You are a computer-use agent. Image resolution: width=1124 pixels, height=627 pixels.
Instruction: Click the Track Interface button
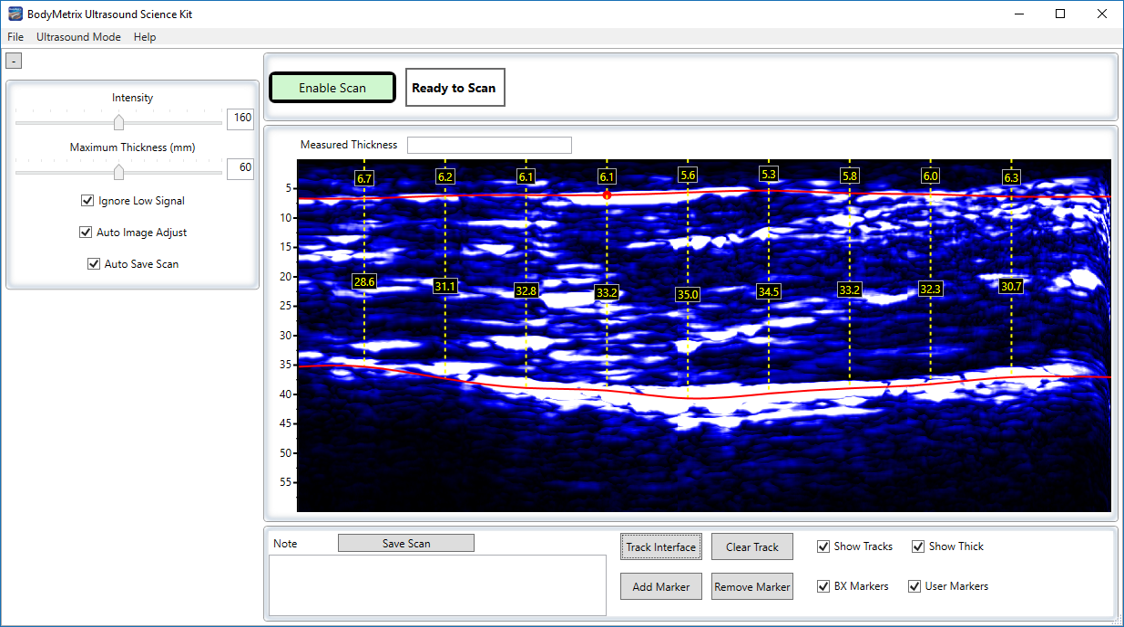point(660,547)
